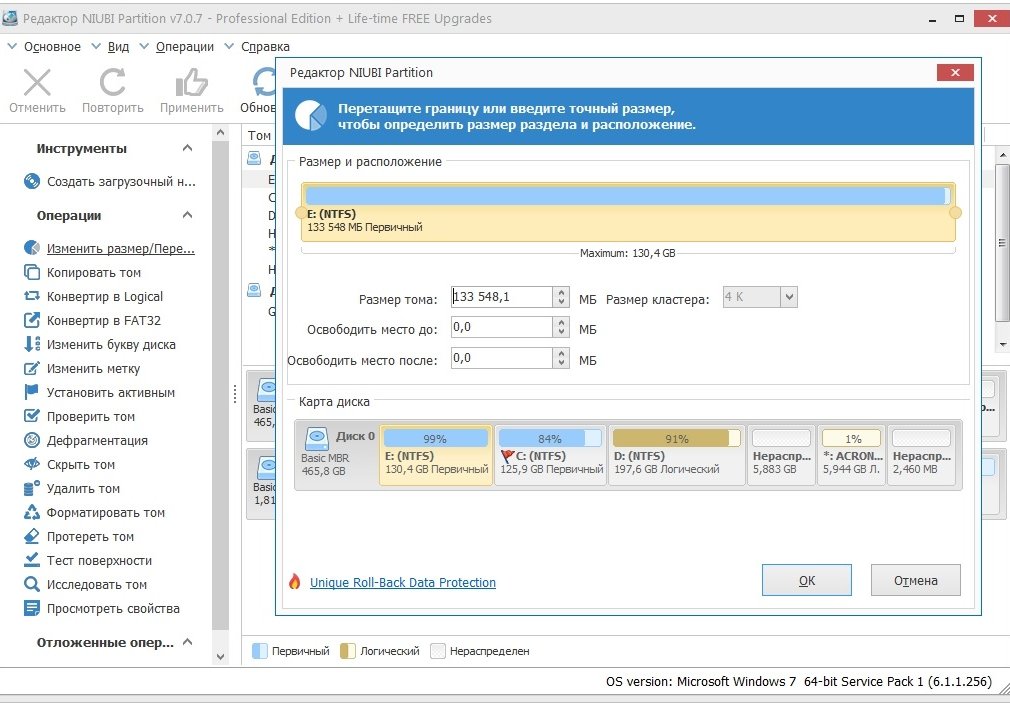Click the OK button in dialog
Screen dimensions: 1010x705
click(x=806, y=580)
